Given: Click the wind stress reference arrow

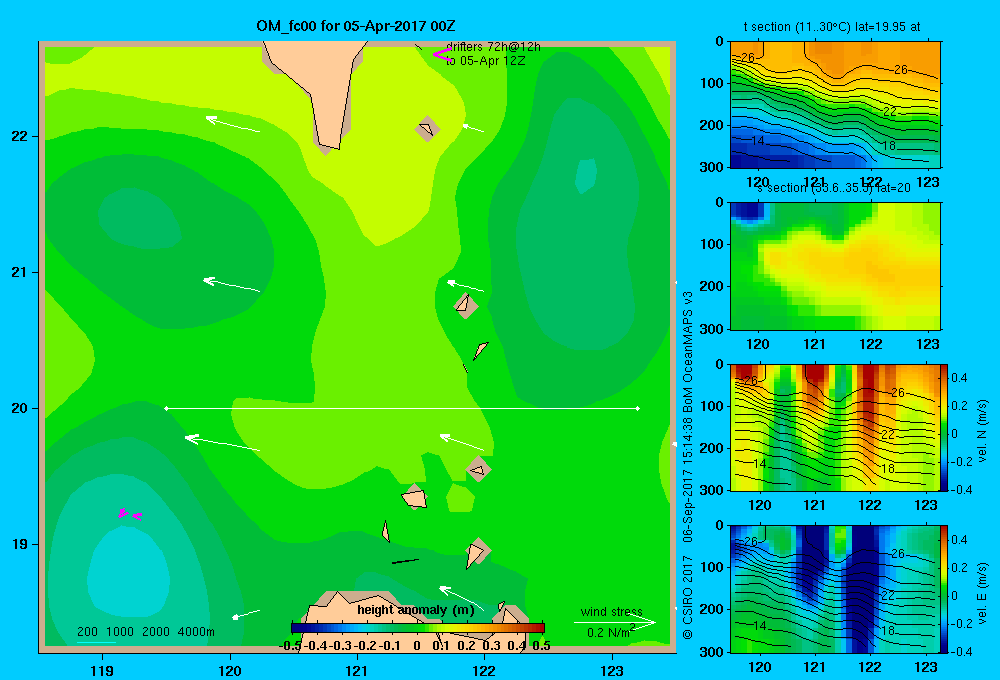Looking at the screenshot, I should (614, 623).
